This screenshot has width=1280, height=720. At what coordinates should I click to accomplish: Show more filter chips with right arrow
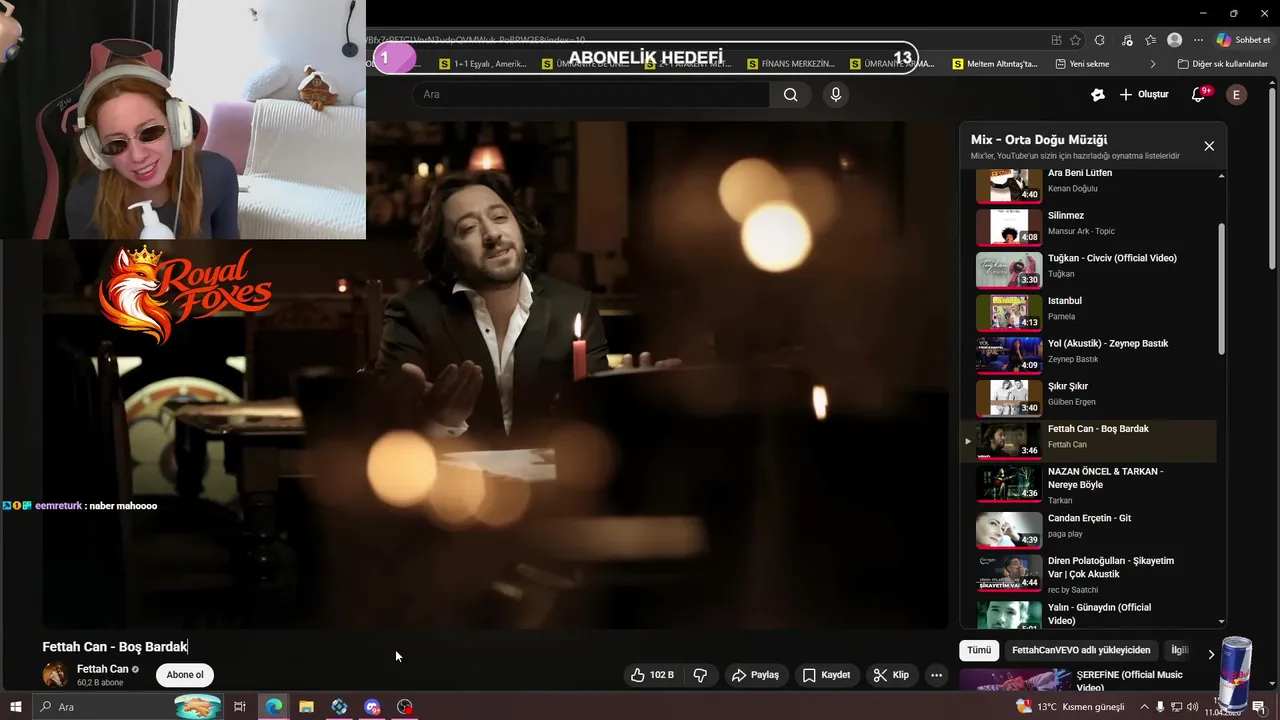(x=1211, y=654)
